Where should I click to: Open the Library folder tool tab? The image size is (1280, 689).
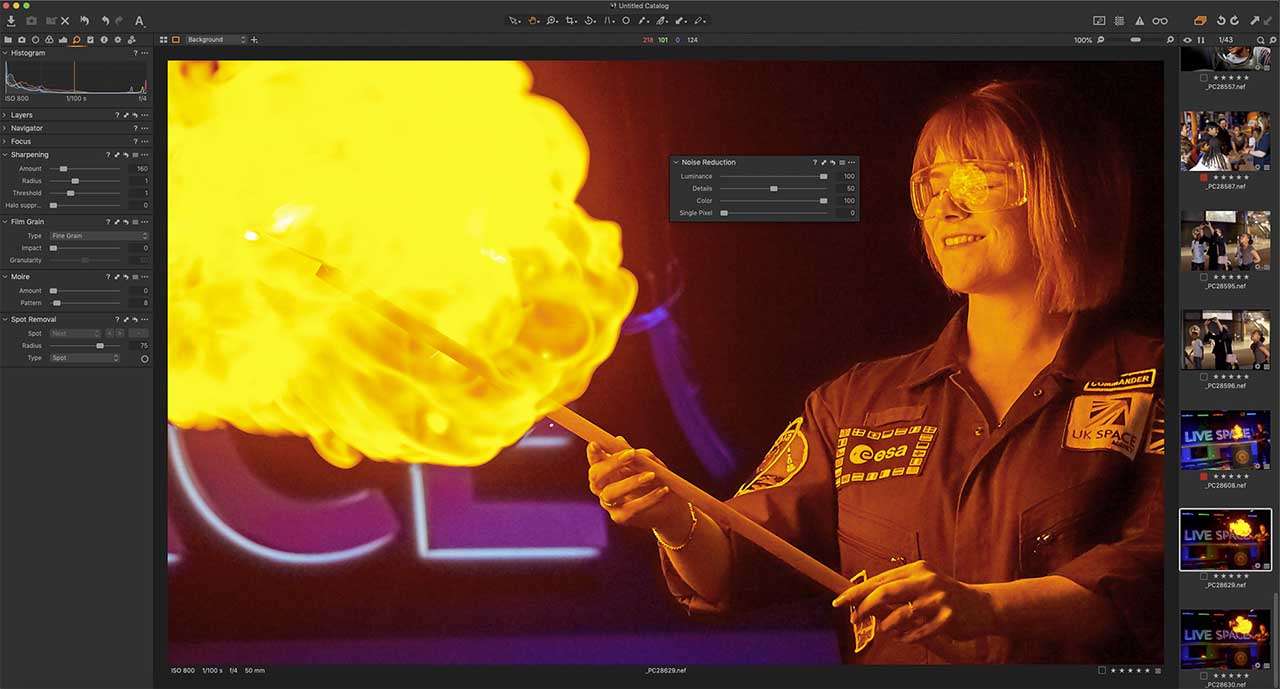(8, 39)
